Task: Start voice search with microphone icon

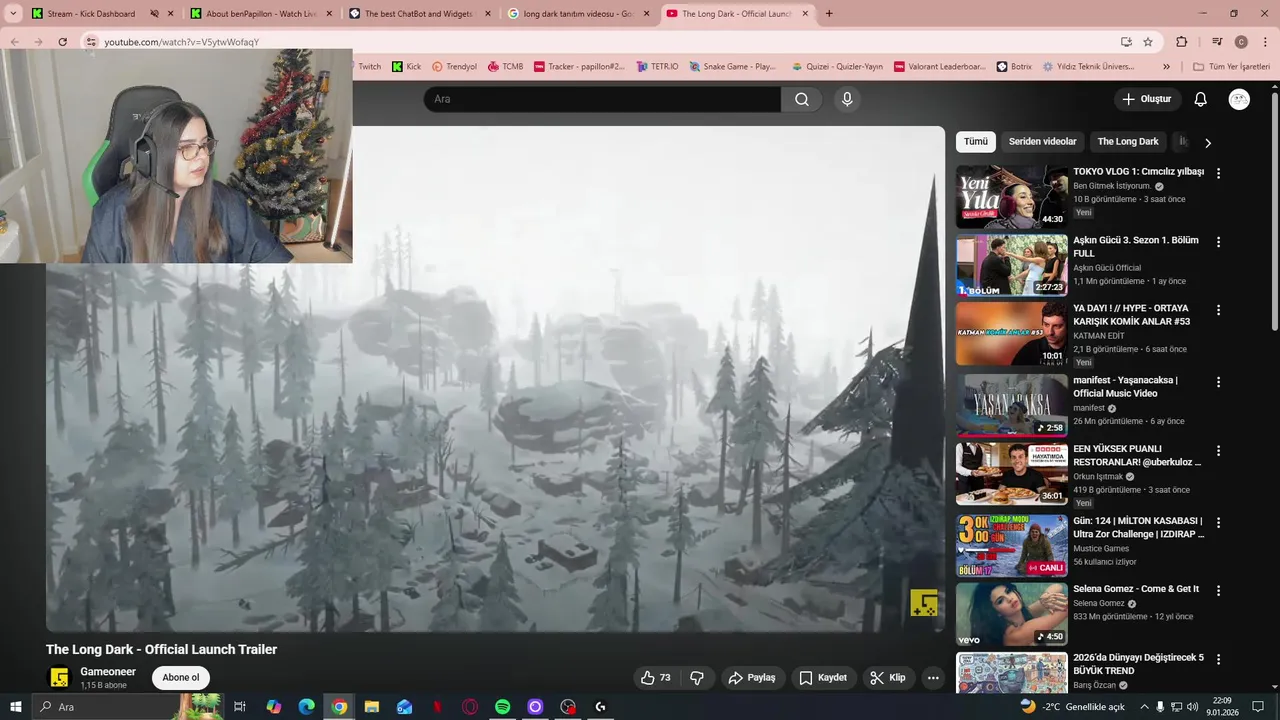Action: click(x=847, y=99)
